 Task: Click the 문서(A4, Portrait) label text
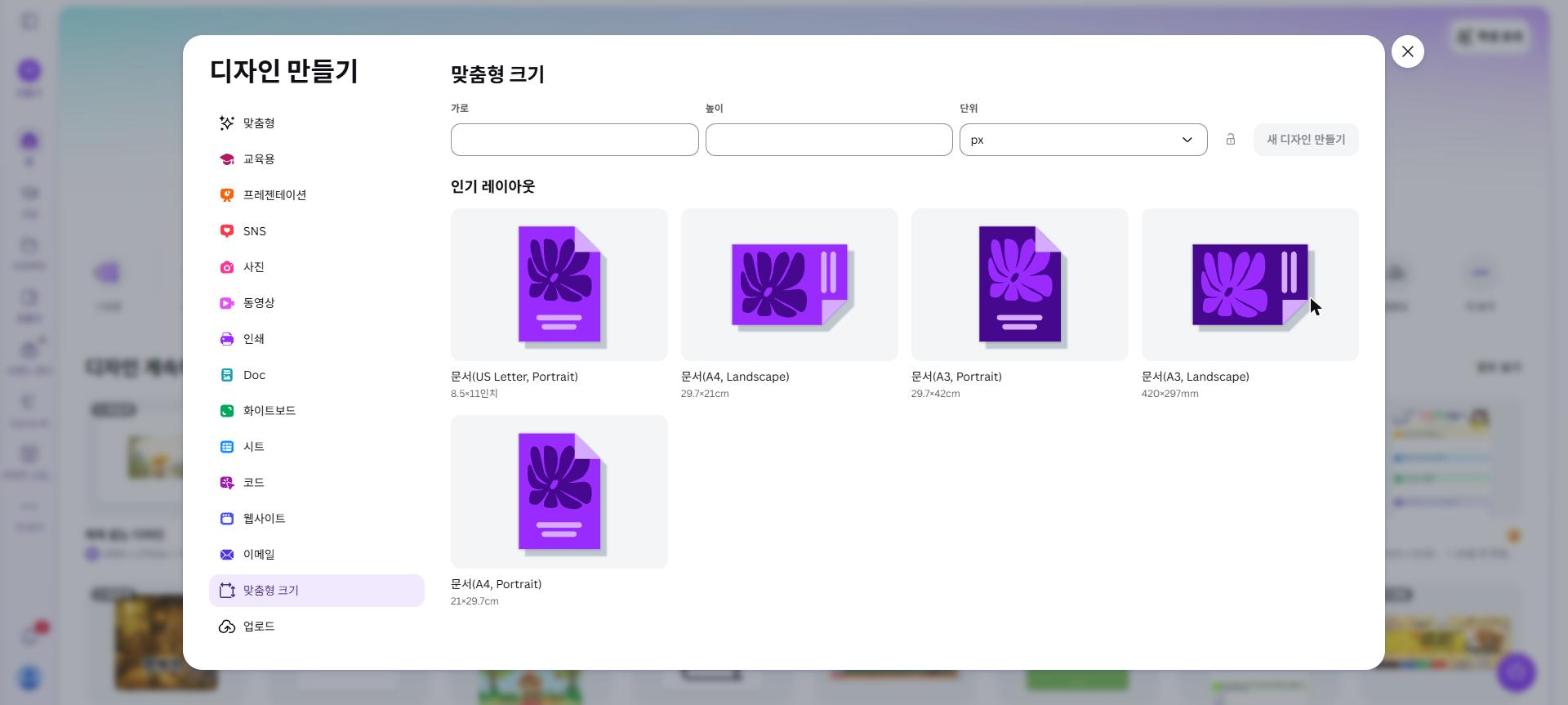coord(496,584)
